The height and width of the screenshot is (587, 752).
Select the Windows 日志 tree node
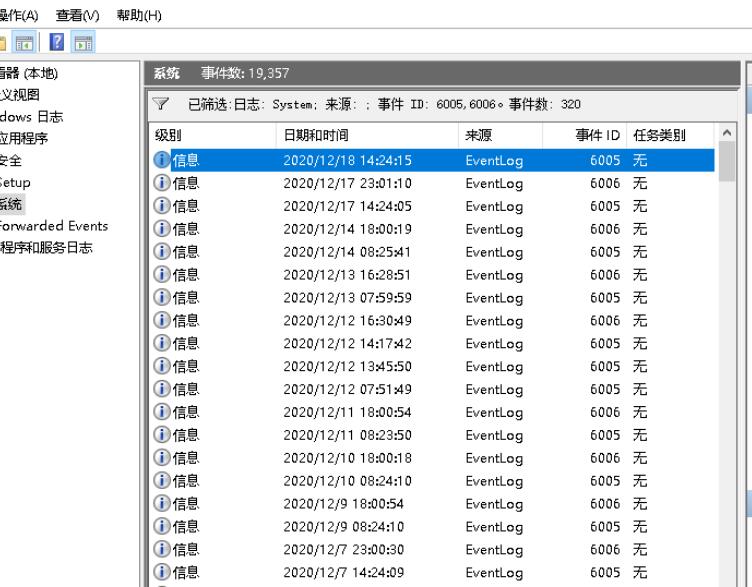[x=32, y=117]
